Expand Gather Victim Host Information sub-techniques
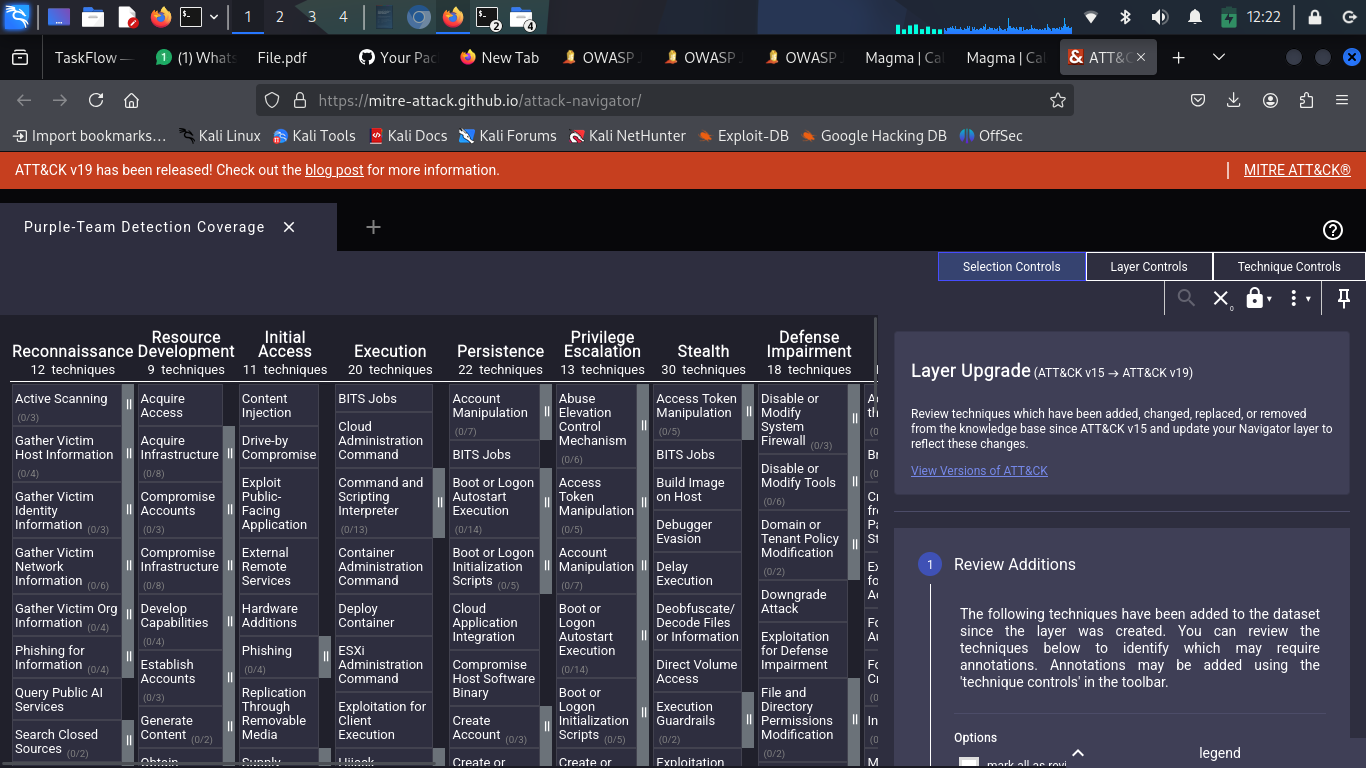 click(x=128, y=454)
